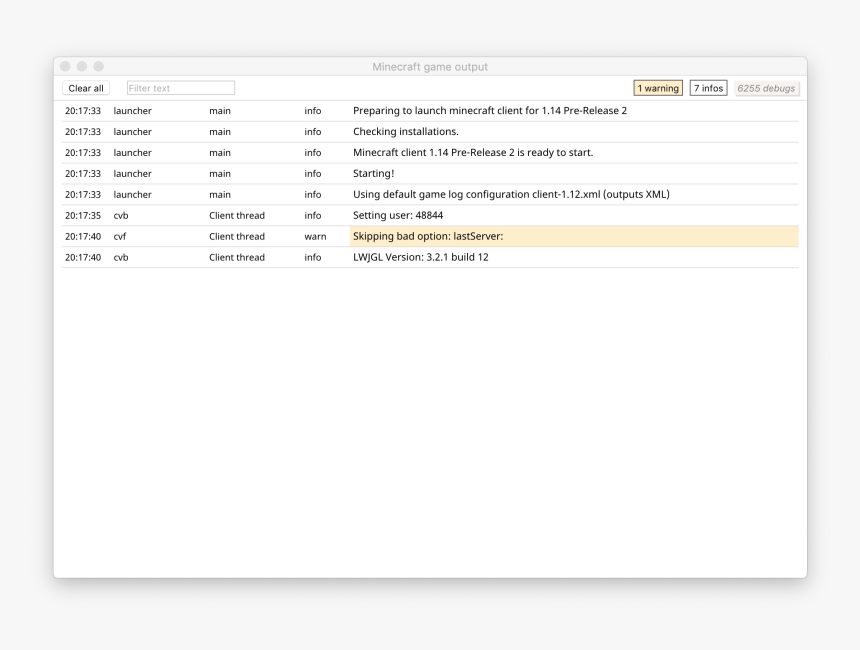The height and width of the screenshot is (650, 860).
Task: Select highlighted 'Skipping bad option: lastServer:' warning
Action: (574, 236)
